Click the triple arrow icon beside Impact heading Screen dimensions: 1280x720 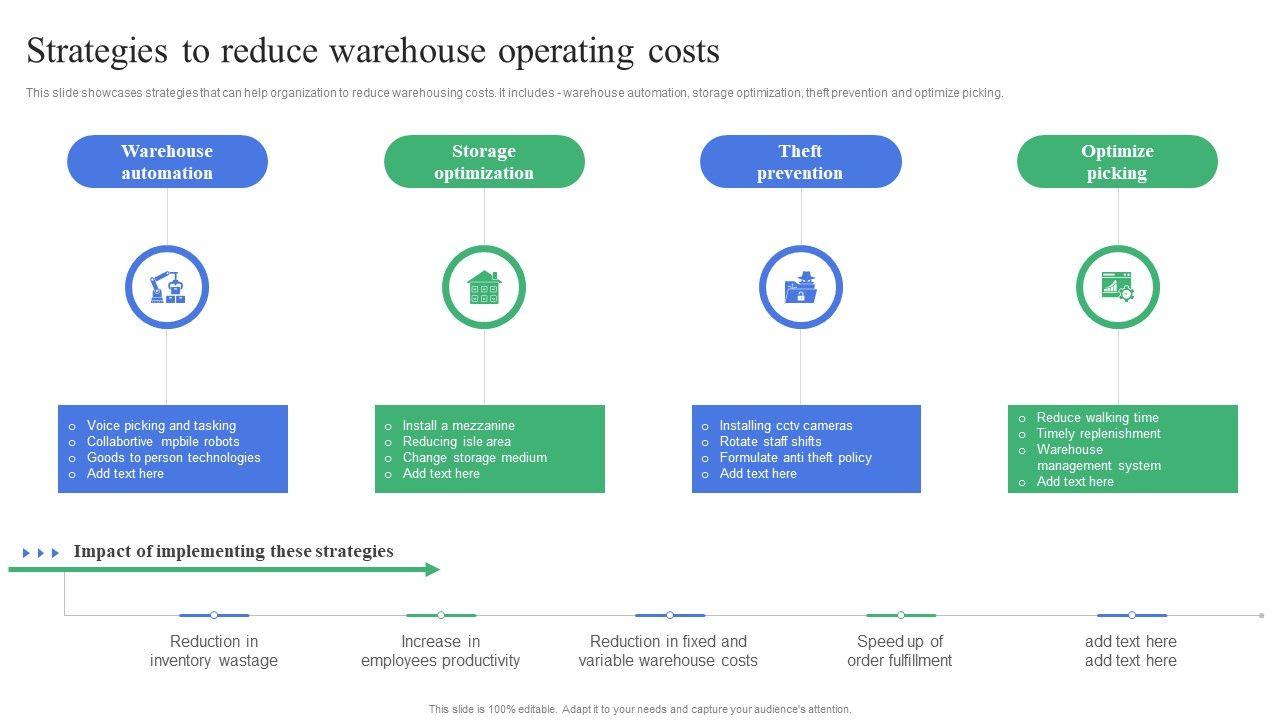tap(41, 553)
